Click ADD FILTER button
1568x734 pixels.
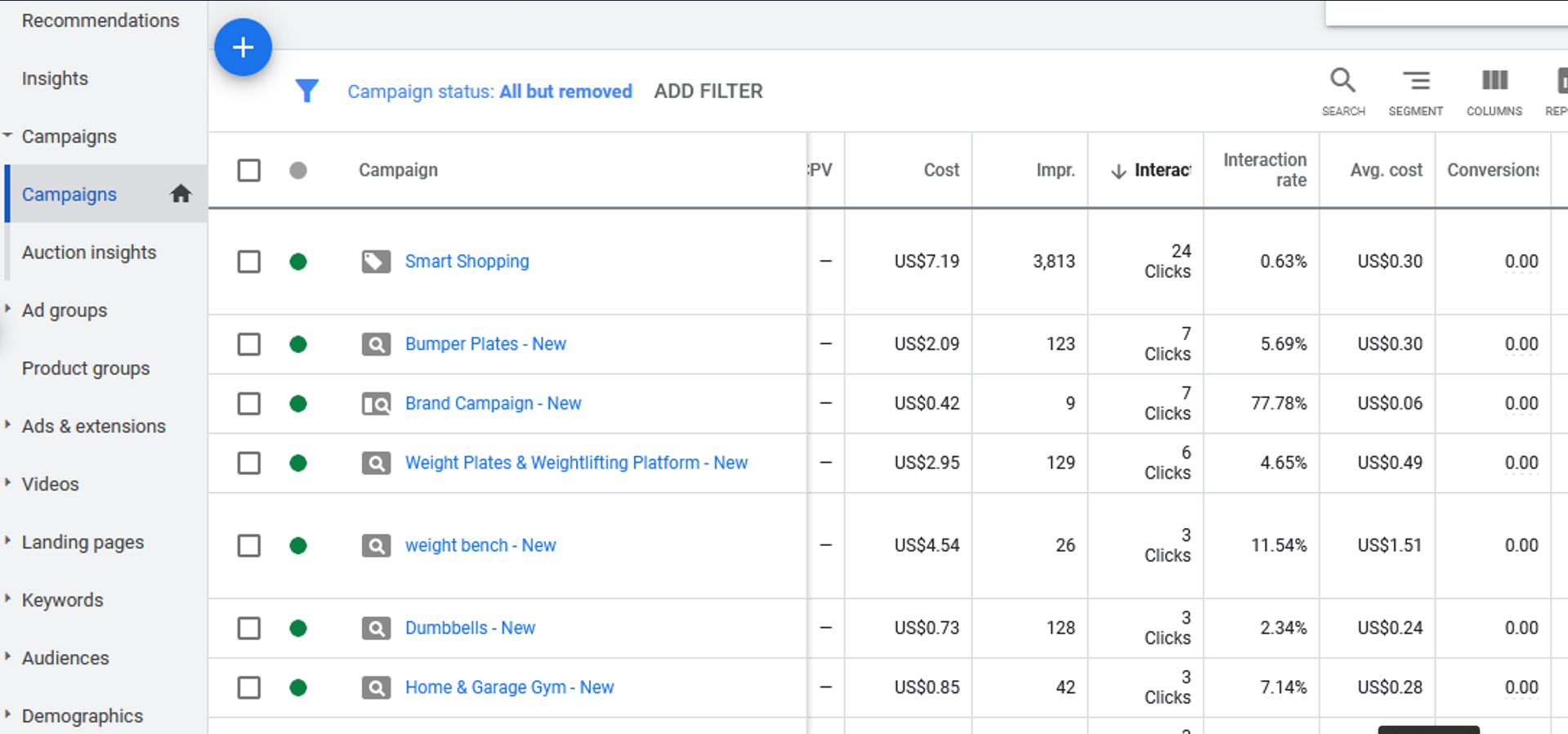coord(708,91)
